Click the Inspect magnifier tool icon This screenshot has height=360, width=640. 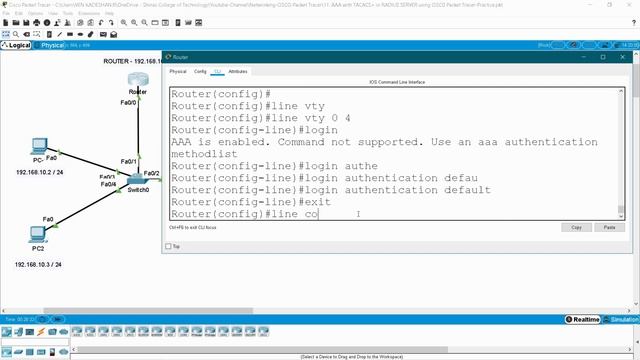point(16,34)
